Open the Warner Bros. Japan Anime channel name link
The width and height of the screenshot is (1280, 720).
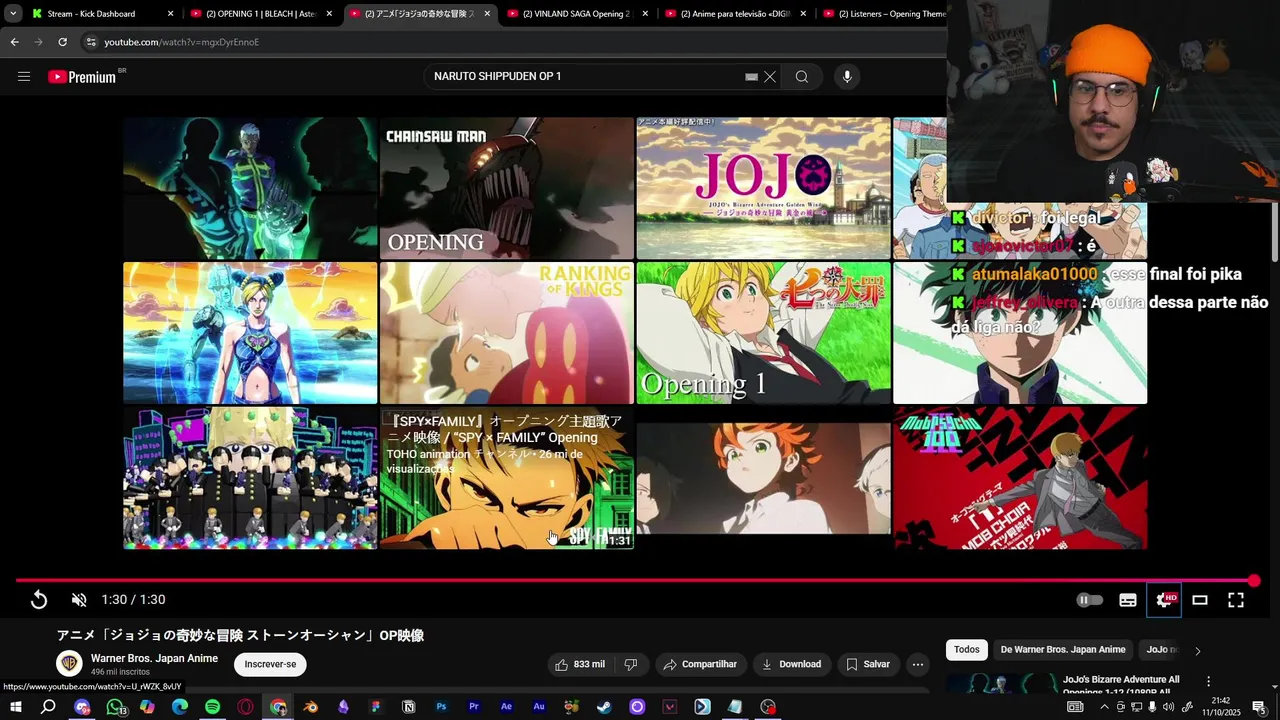(154, 658)
